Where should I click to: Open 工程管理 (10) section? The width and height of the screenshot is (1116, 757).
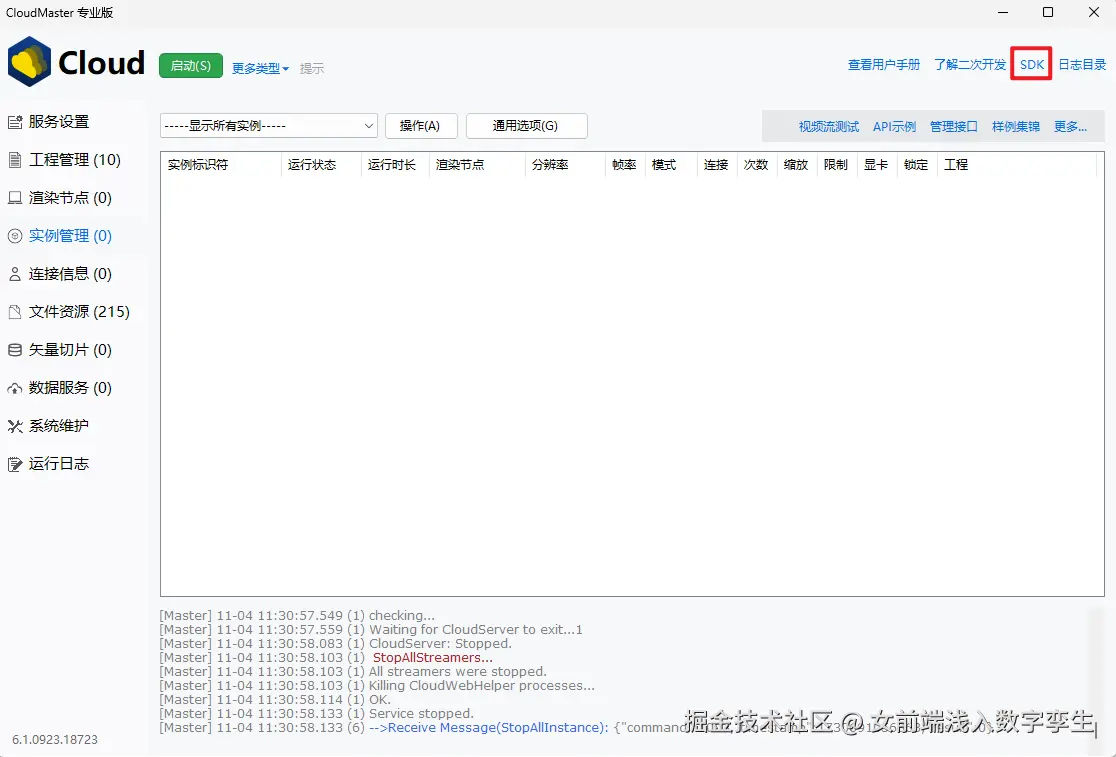75,160
